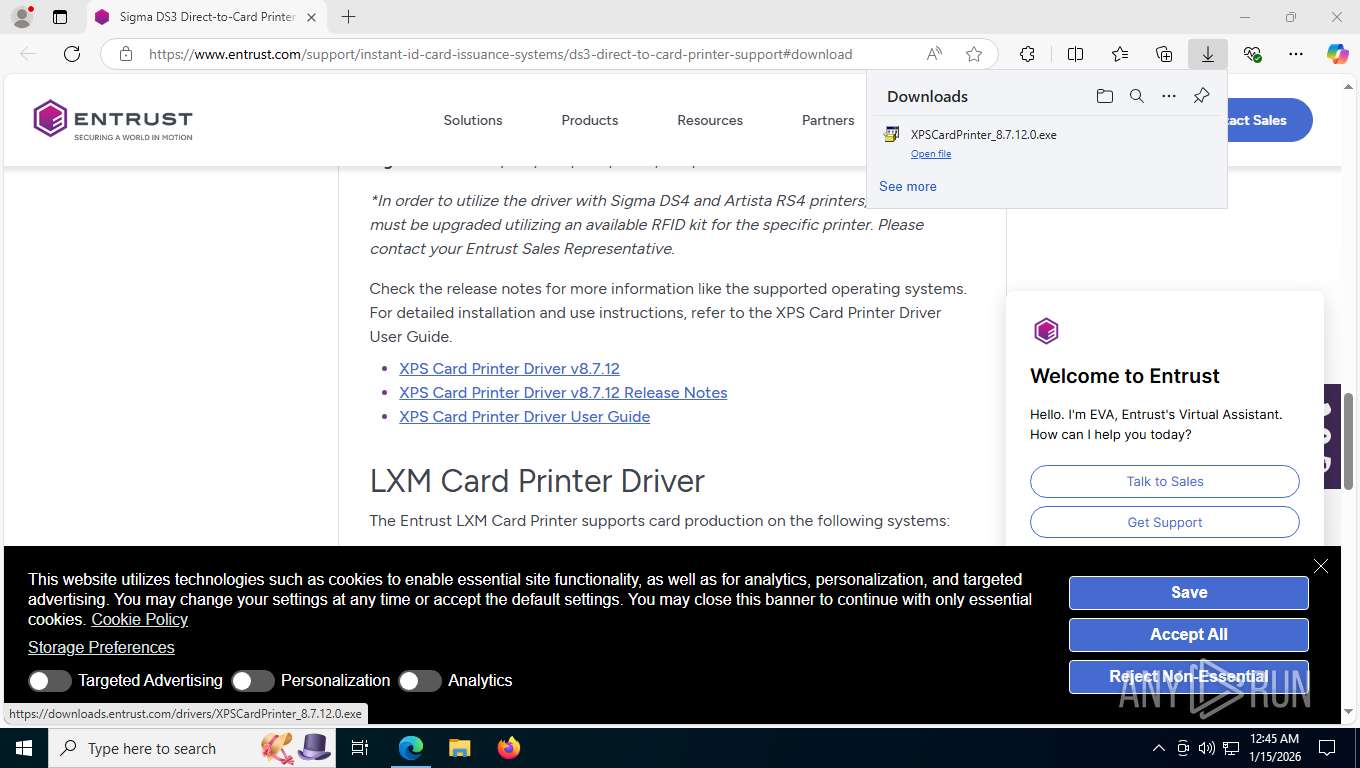Screen dimensions: 1360x768
Task: Accept All cookies
Action: click(x=1189, y=634)
